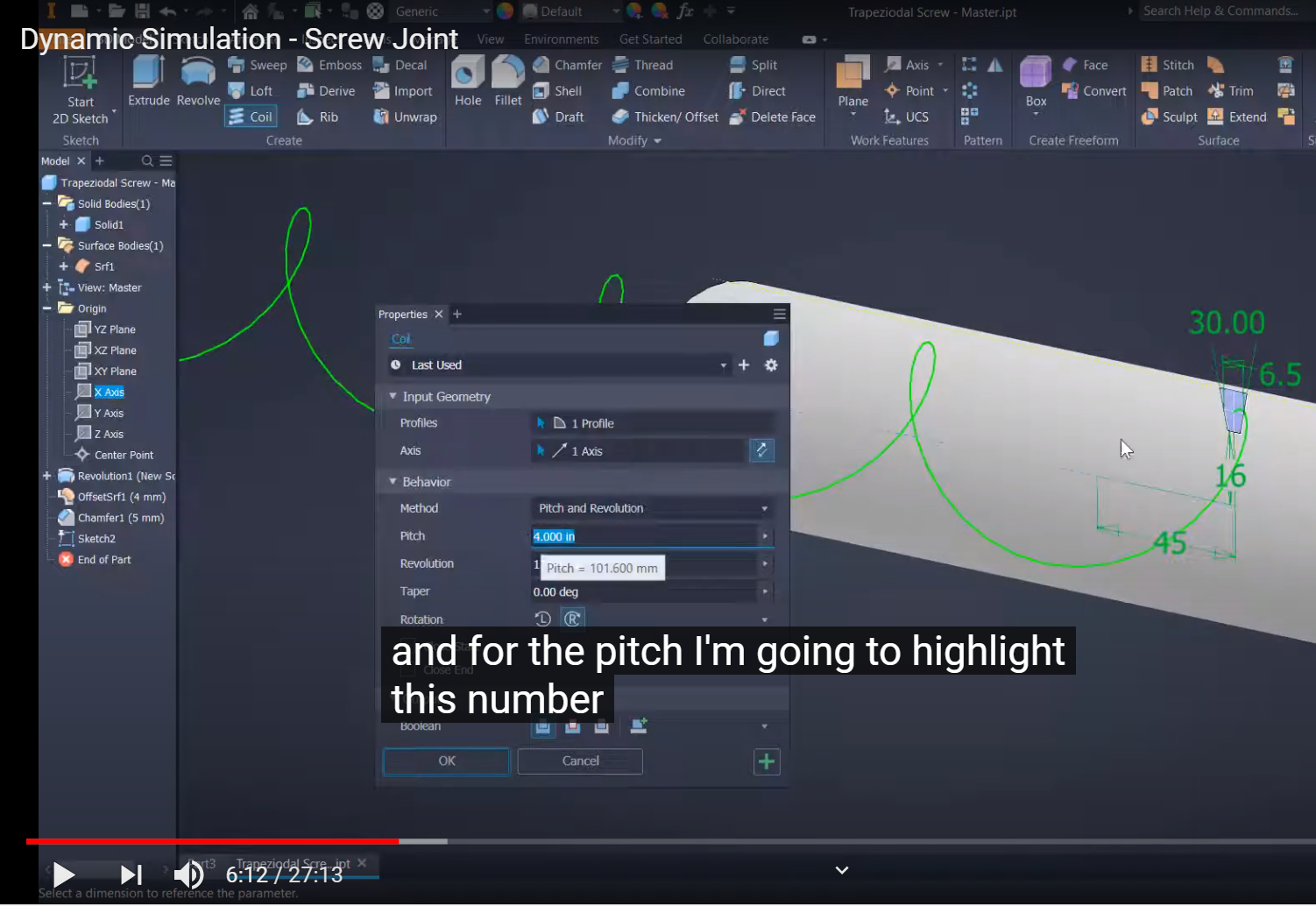Select the Stitch surface tool
This screenshot has width=1316, height=906.
point(1169,64)
